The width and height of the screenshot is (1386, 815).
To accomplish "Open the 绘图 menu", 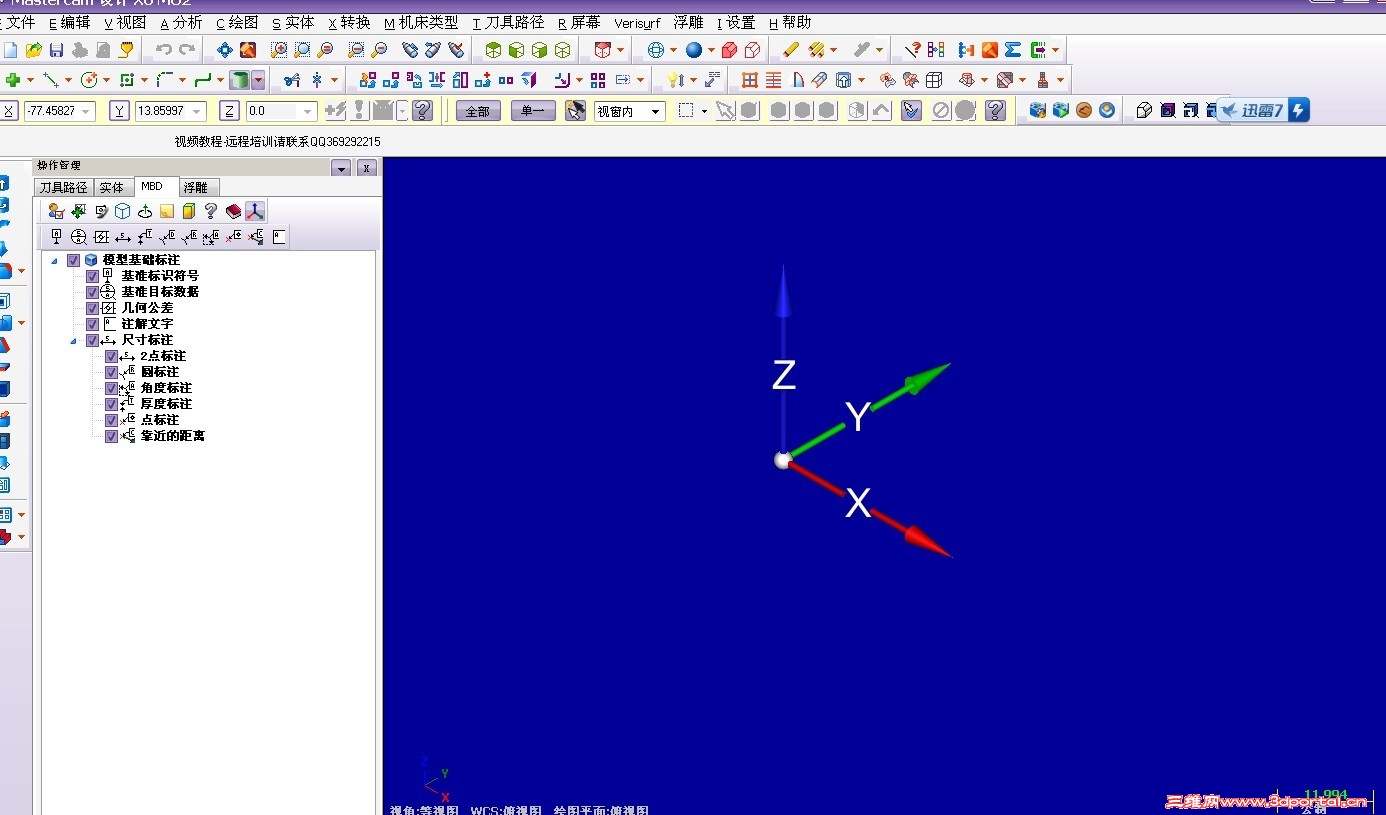I will point(237,22).
